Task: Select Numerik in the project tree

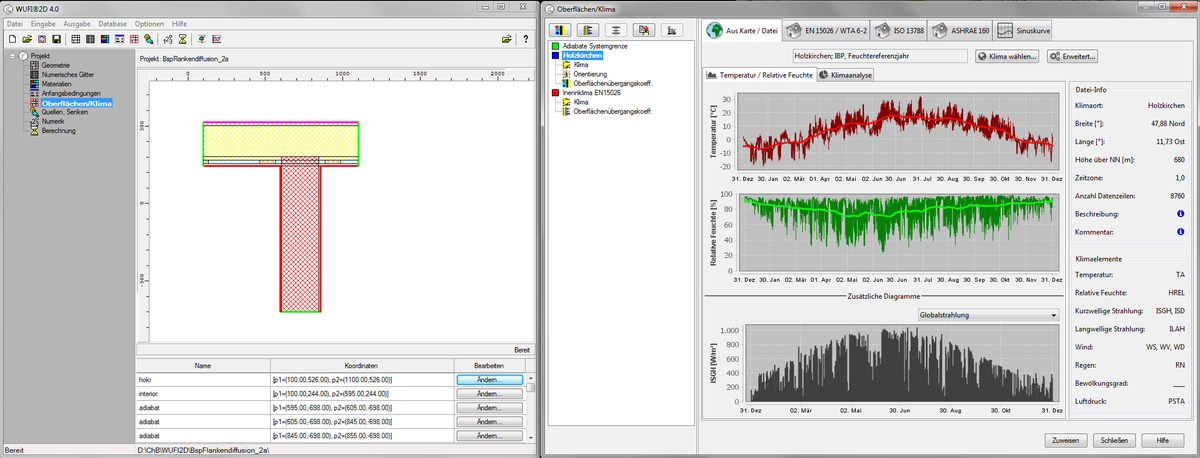Action: pyautogui.click(x=54, y=121)
